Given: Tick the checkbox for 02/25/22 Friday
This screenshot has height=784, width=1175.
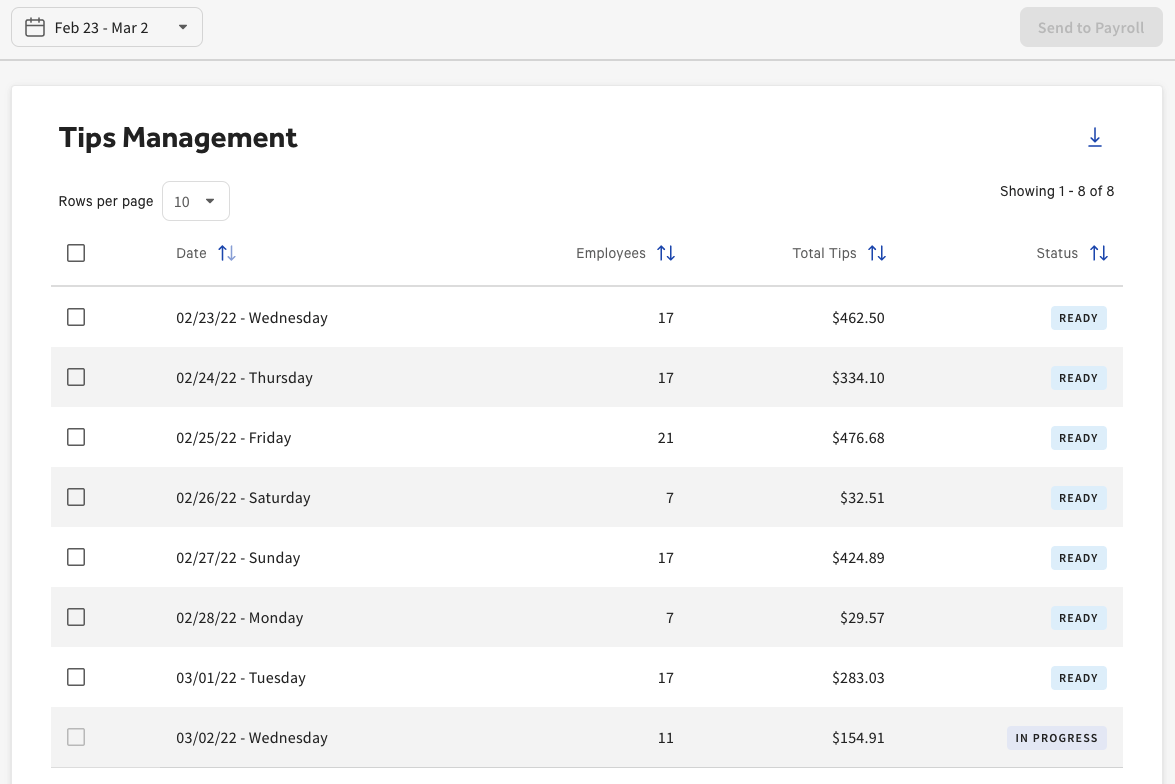Looking at the screenshot, I should [x=76, y=438].
